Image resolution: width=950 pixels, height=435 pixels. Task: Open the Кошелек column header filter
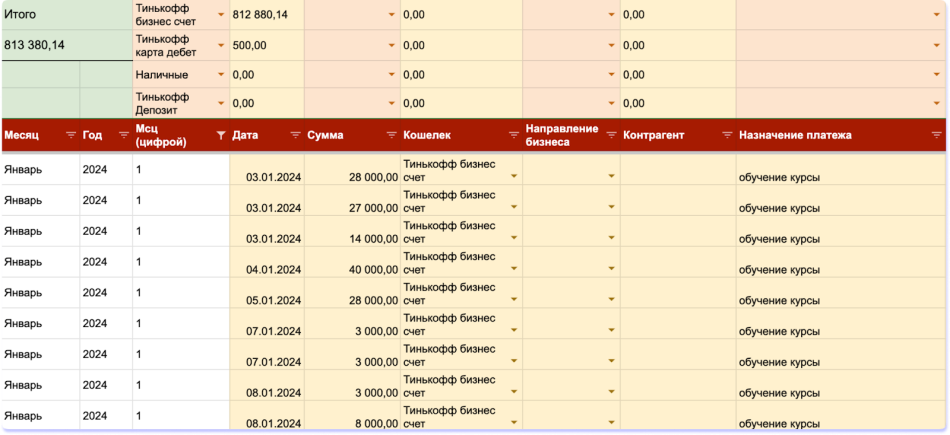(x=512, y=135)
